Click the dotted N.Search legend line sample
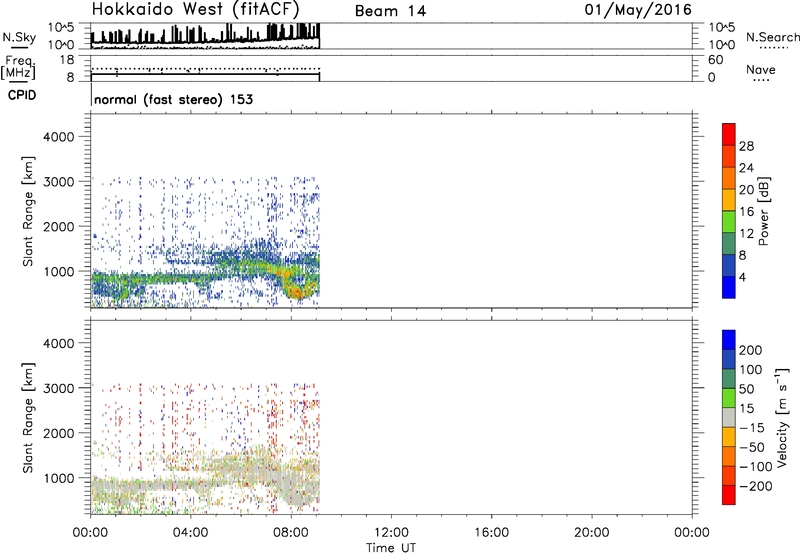 pos(774,48)
